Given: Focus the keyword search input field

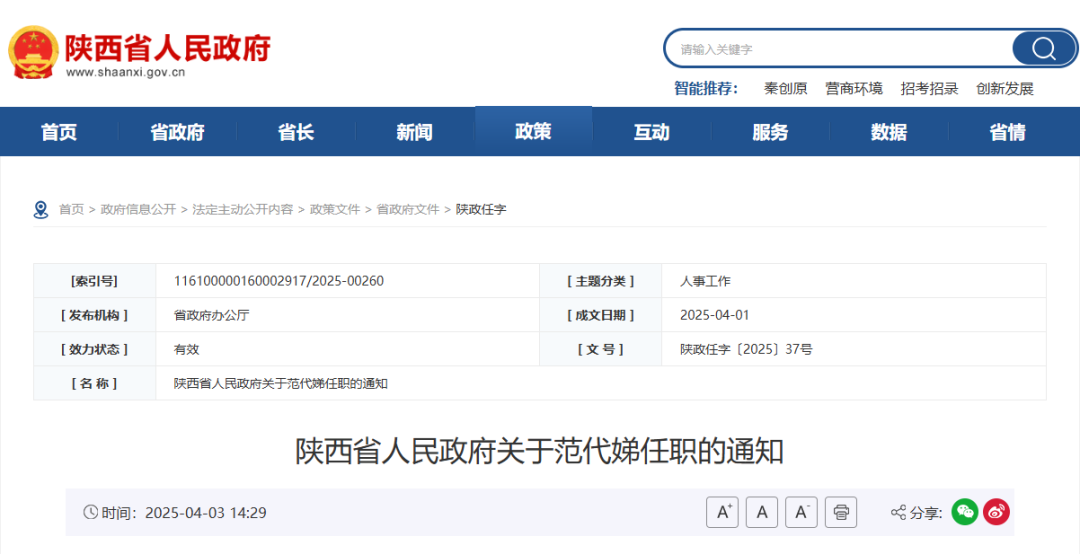Looking at the screenshot, I should point(840,49).
